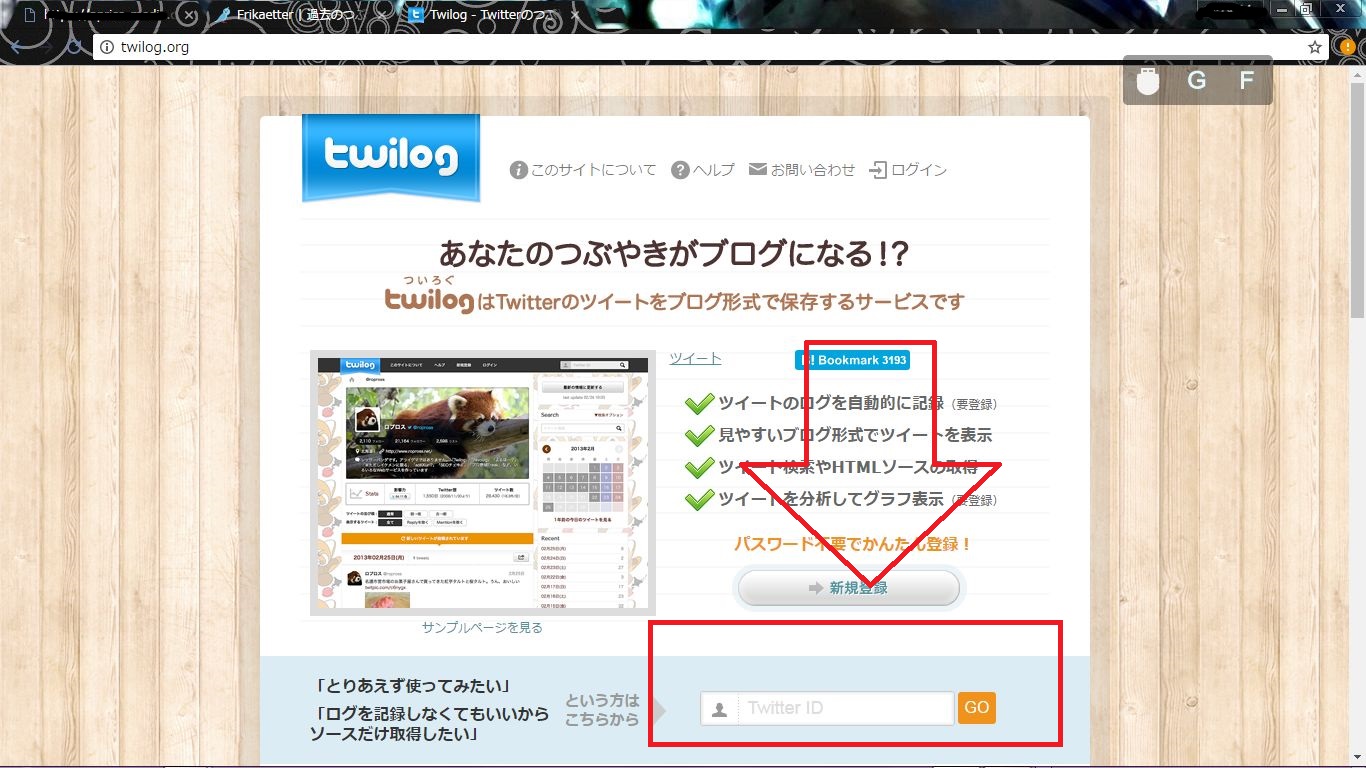The height and width of the screenshot is (768, 1366).
Task: Bookmark this page with the star icon
Action: point(1315,47)
